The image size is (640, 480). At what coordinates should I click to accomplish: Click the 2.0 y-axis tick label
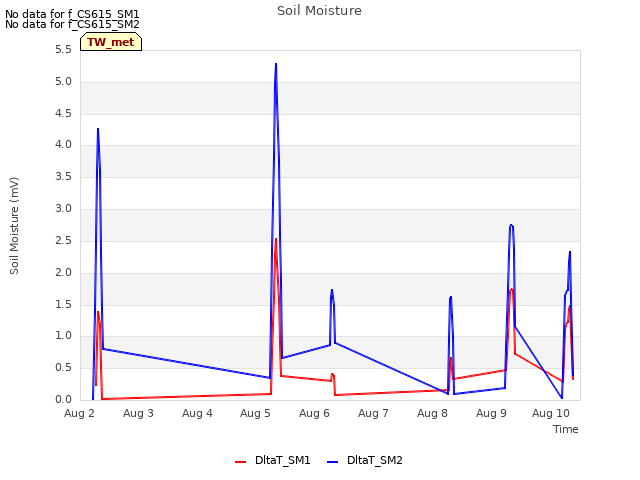point(63,273)
